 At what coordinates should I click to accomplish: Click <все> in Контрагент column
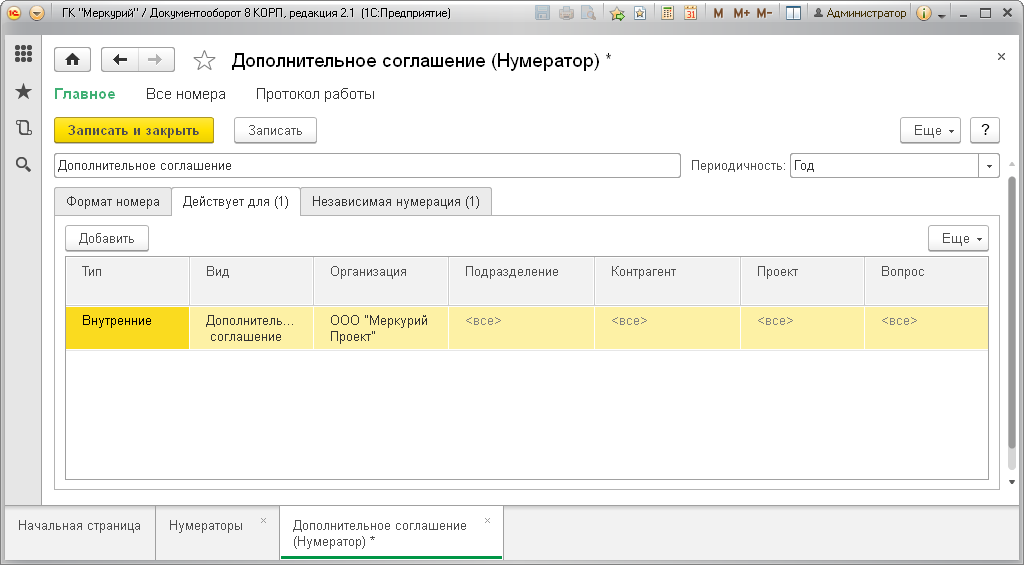pyautogui.click(x=667, y=328)
